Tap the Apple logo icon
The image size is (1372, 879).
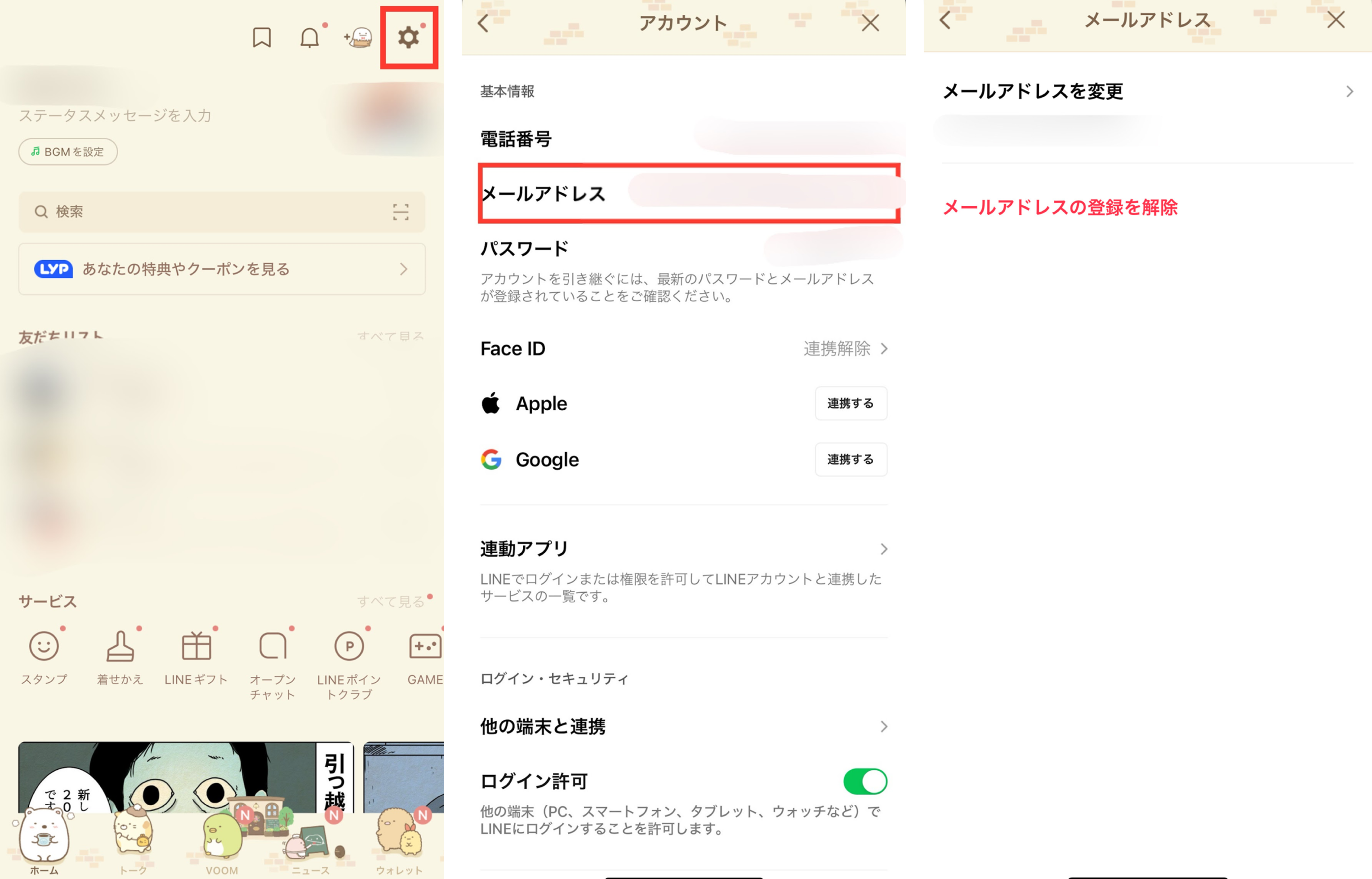click(490, 403)
